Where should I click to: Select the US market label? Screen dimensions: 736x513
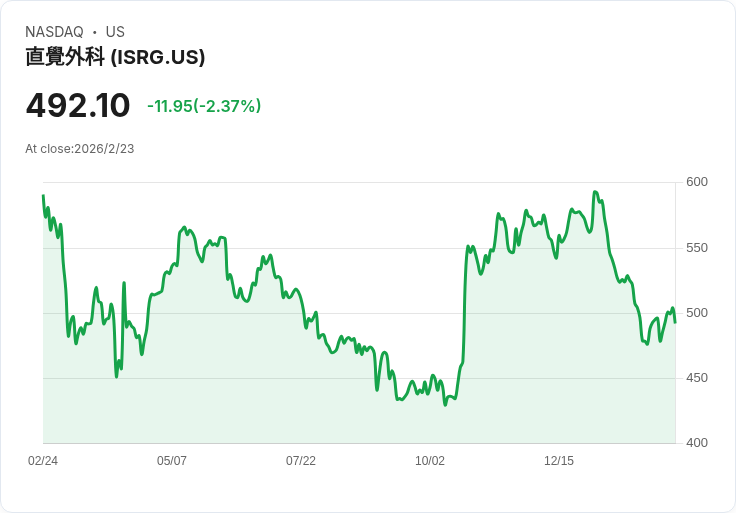[x=115, y=32]
